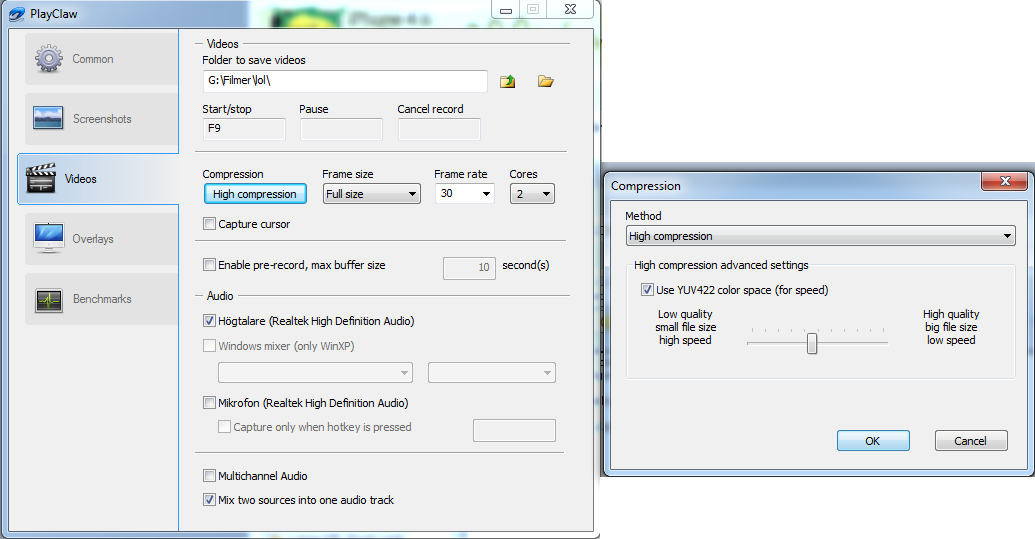
Task: Switch to the Videos tab
Action: coord(98,179)
